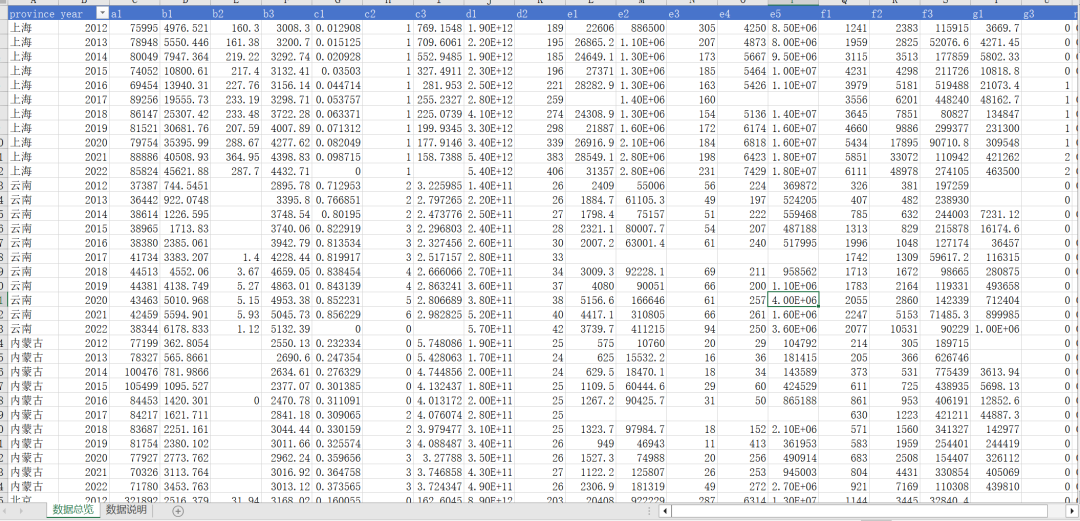
Task: Select the 上海 cell in the 2012 row
Action: coord(32,28)
